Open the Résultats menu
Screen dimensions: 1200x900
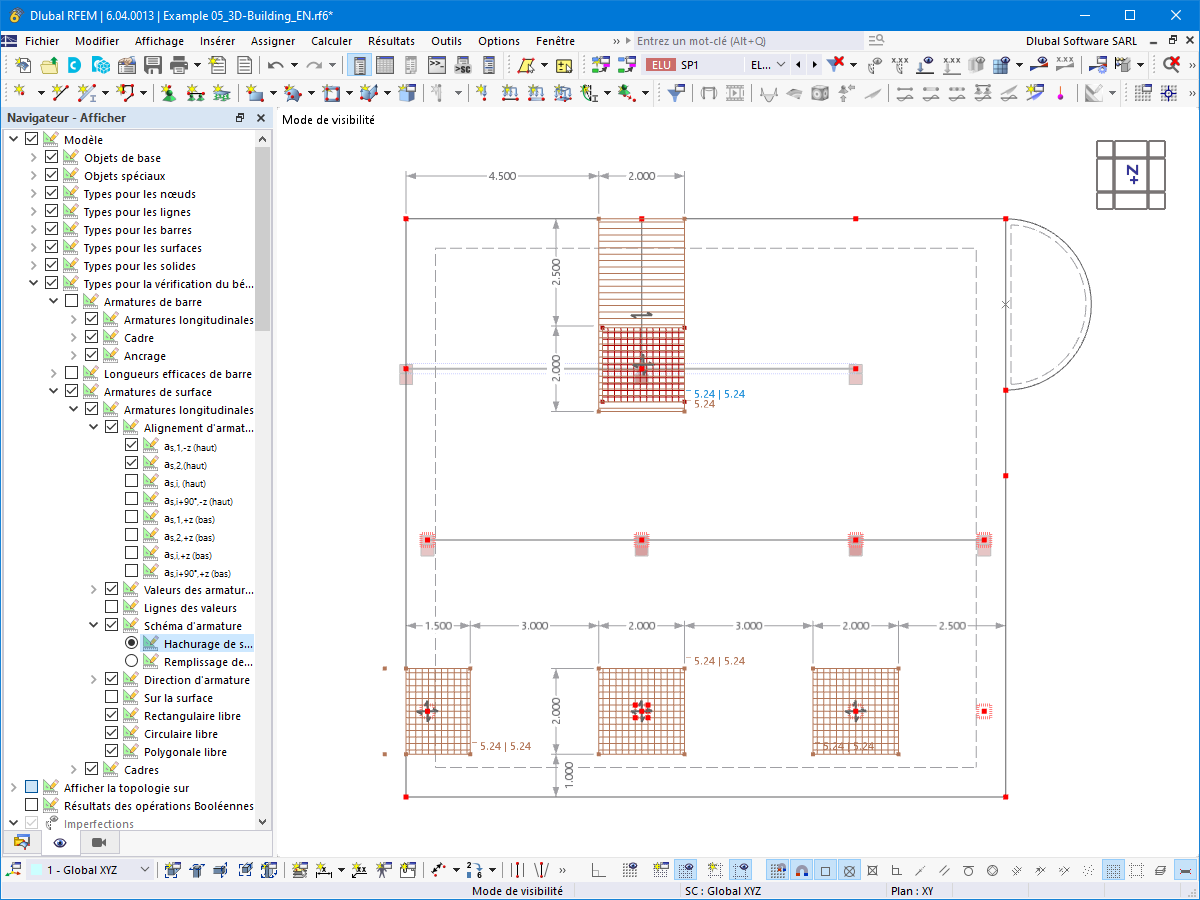coord(391,41)
